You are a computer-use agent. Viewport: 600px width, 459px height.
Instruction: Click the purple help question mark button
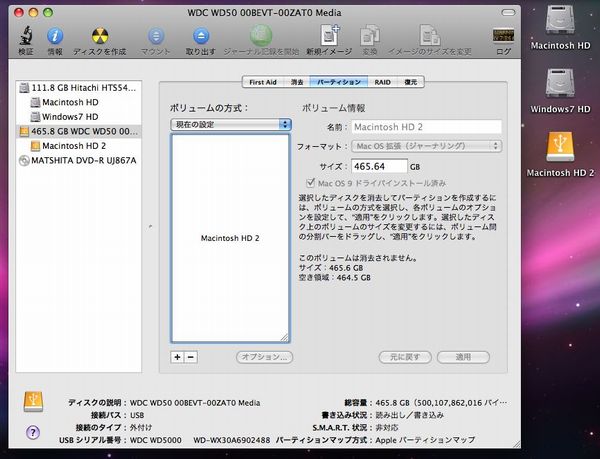[x=33, y=433]
